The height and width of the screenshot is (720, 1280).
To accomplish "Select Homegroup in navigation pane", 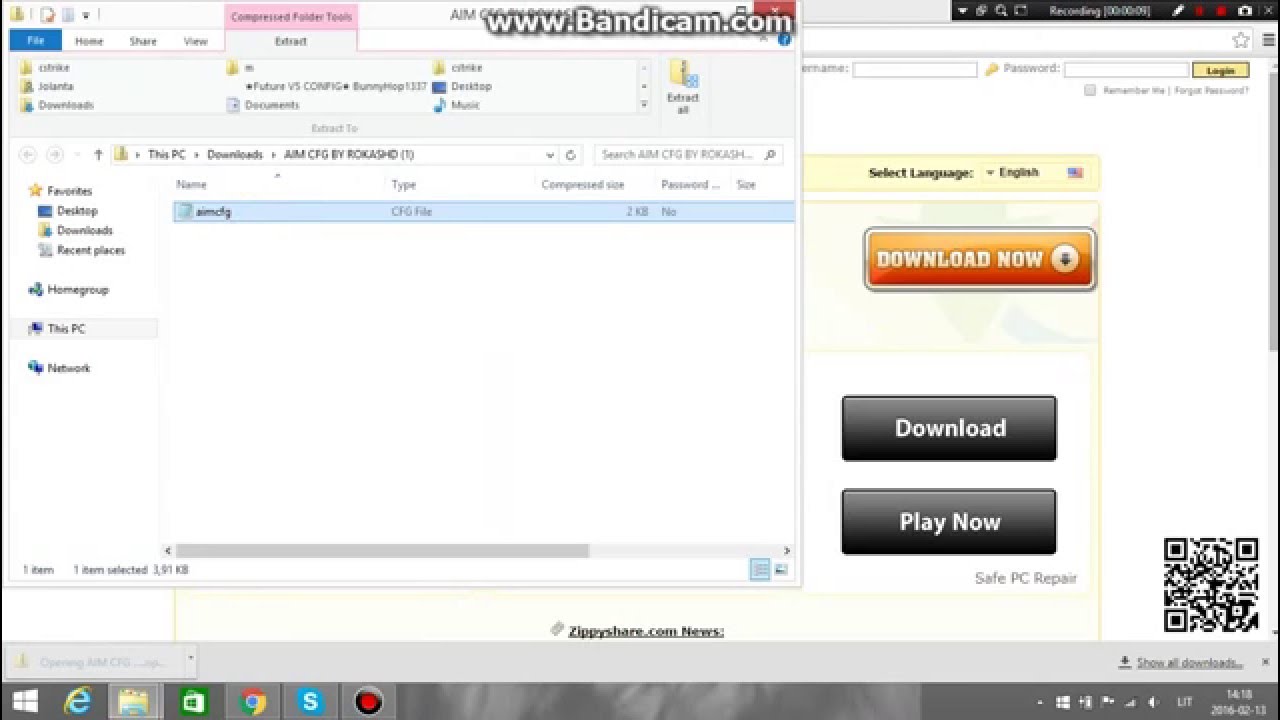I will pos(68,290).
